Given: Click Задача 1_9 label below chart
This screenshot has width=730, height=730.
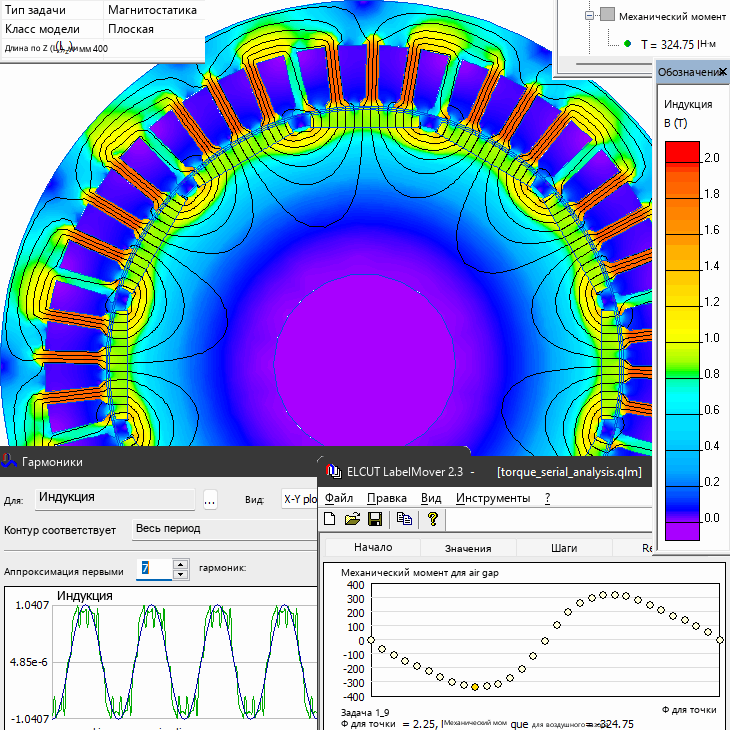Looking at the screenshot, I should [365, 712].
